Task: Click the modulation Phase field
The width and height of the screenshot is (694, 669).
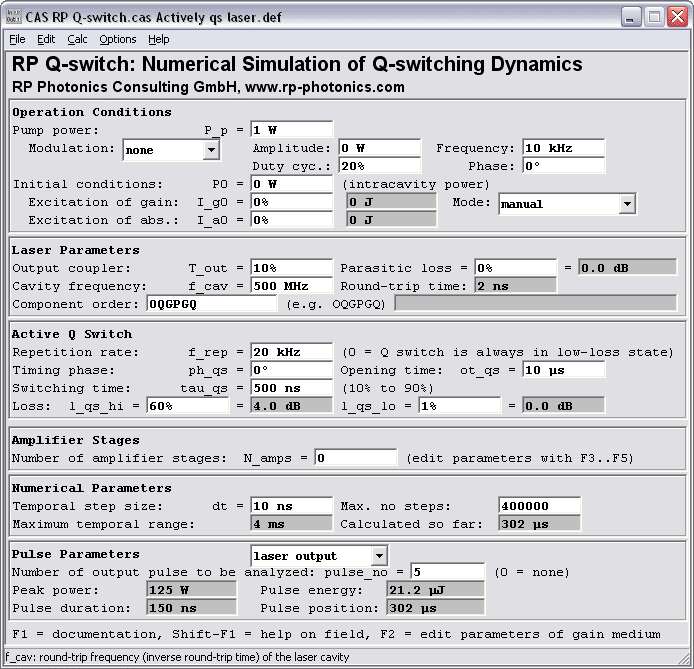Action: [x=563, y=166]
